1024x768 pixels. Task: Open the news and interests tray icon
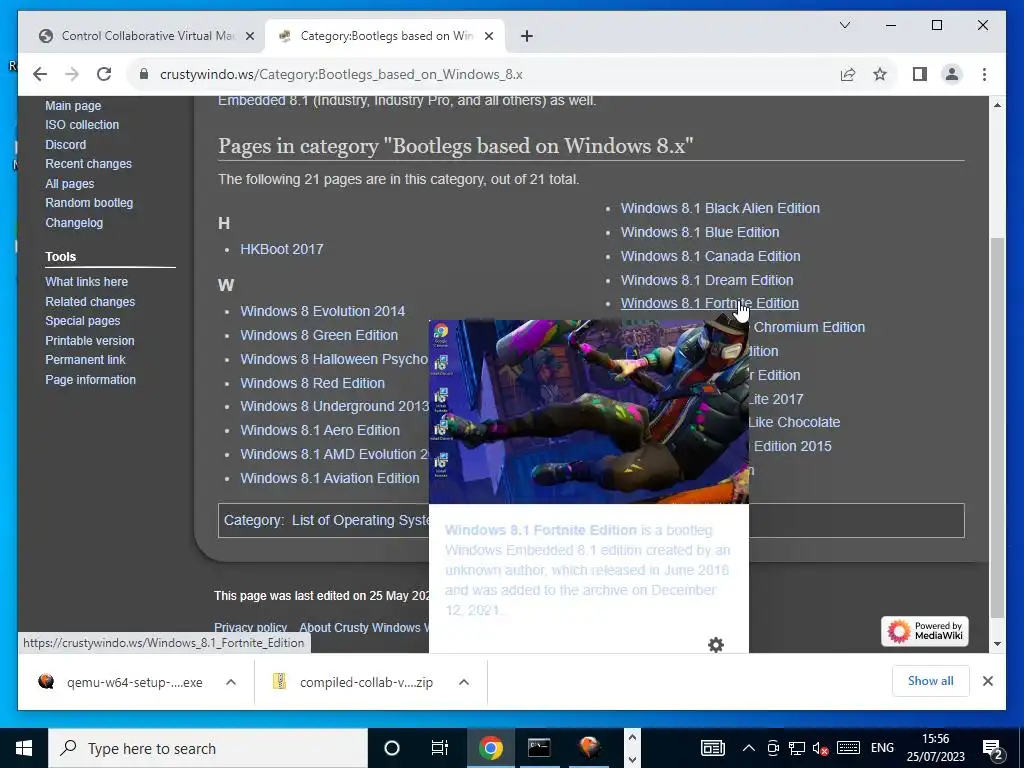[x=712, y=748]
